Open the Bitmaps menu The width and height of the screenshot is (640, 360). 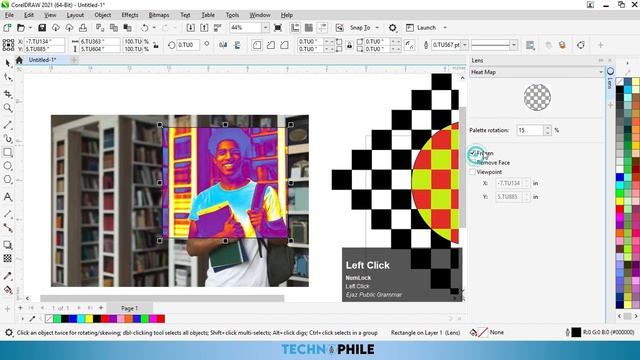pyautogui.click(x=159, y=15)
